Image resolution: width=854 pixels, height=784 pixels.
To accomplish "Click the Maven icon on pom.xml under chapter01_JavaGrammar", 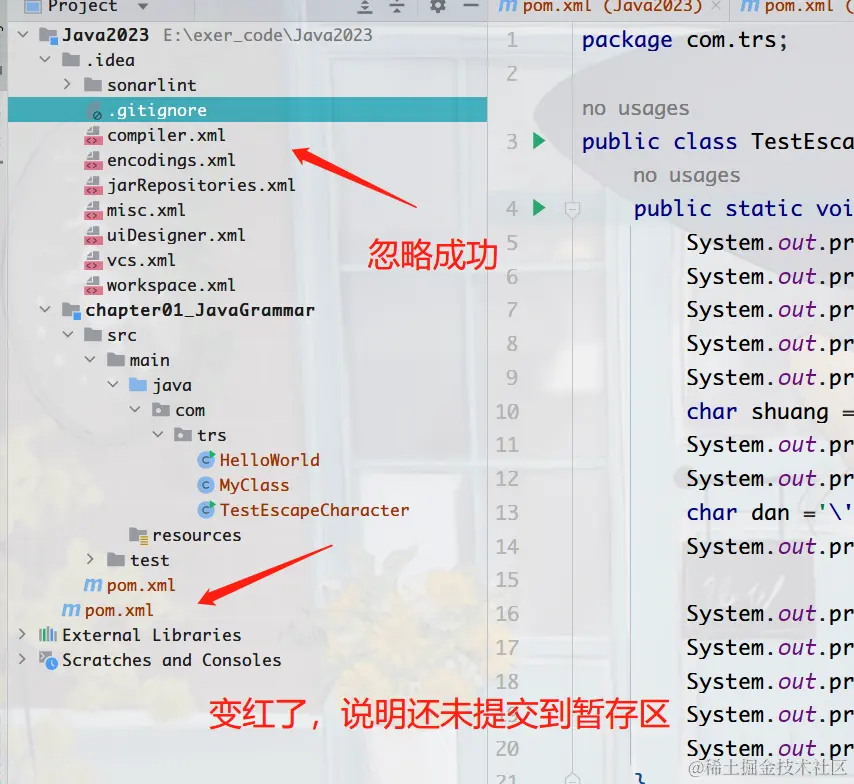I will tap(92, 585).
